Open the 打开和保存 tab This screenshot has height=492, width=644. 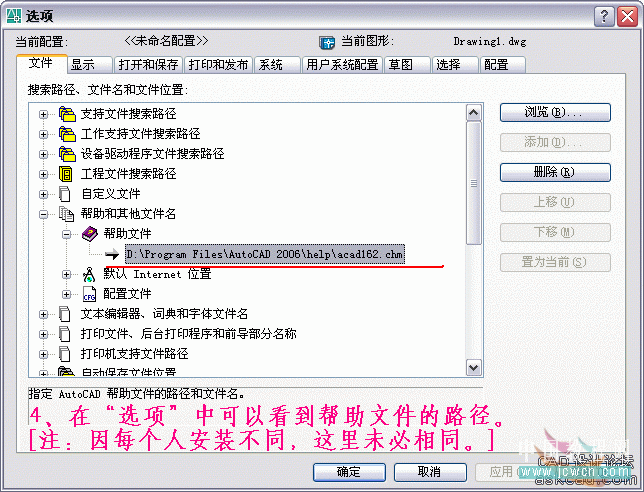(x=148, y=65)
